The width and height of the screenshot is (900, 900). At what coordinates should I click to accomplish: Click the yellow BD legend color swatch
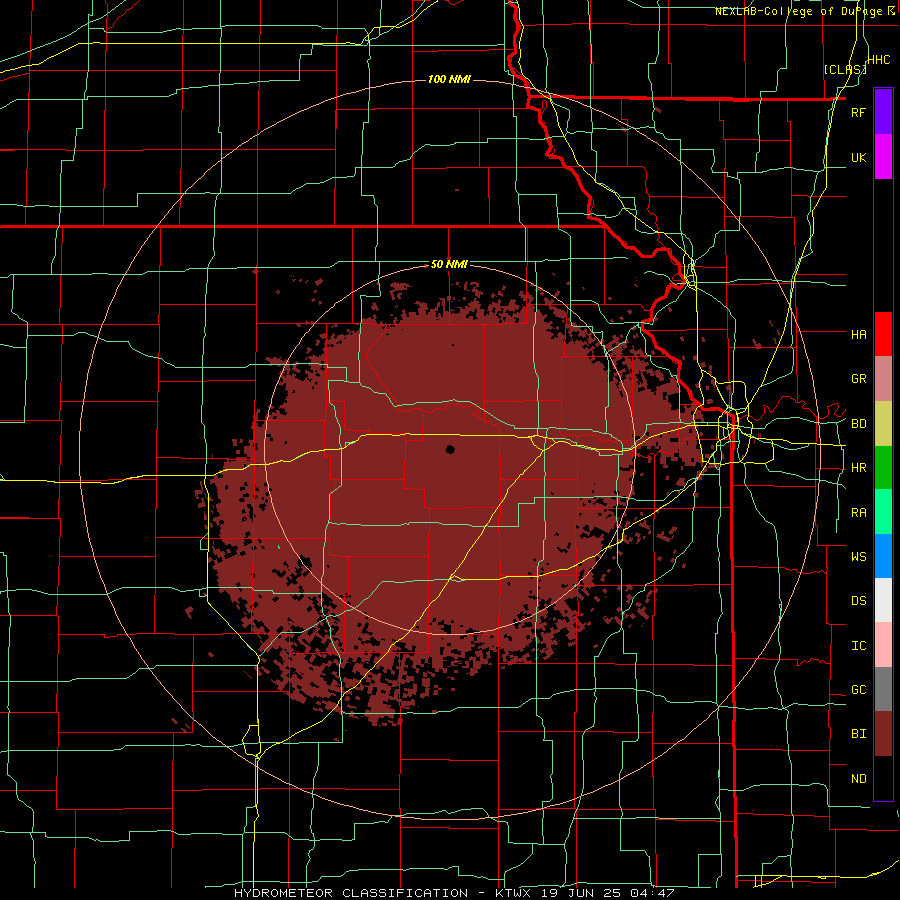coord(883,423)
